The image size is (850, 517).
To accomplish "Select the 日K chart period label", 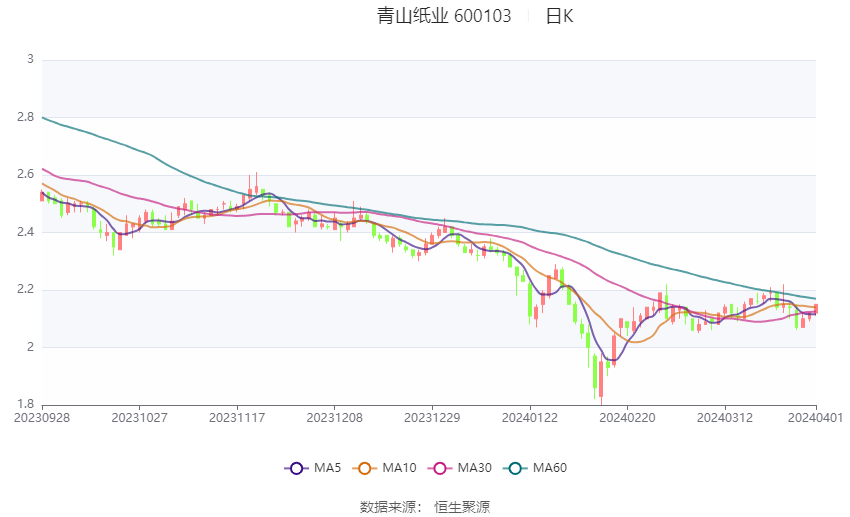I will point(559,16).
